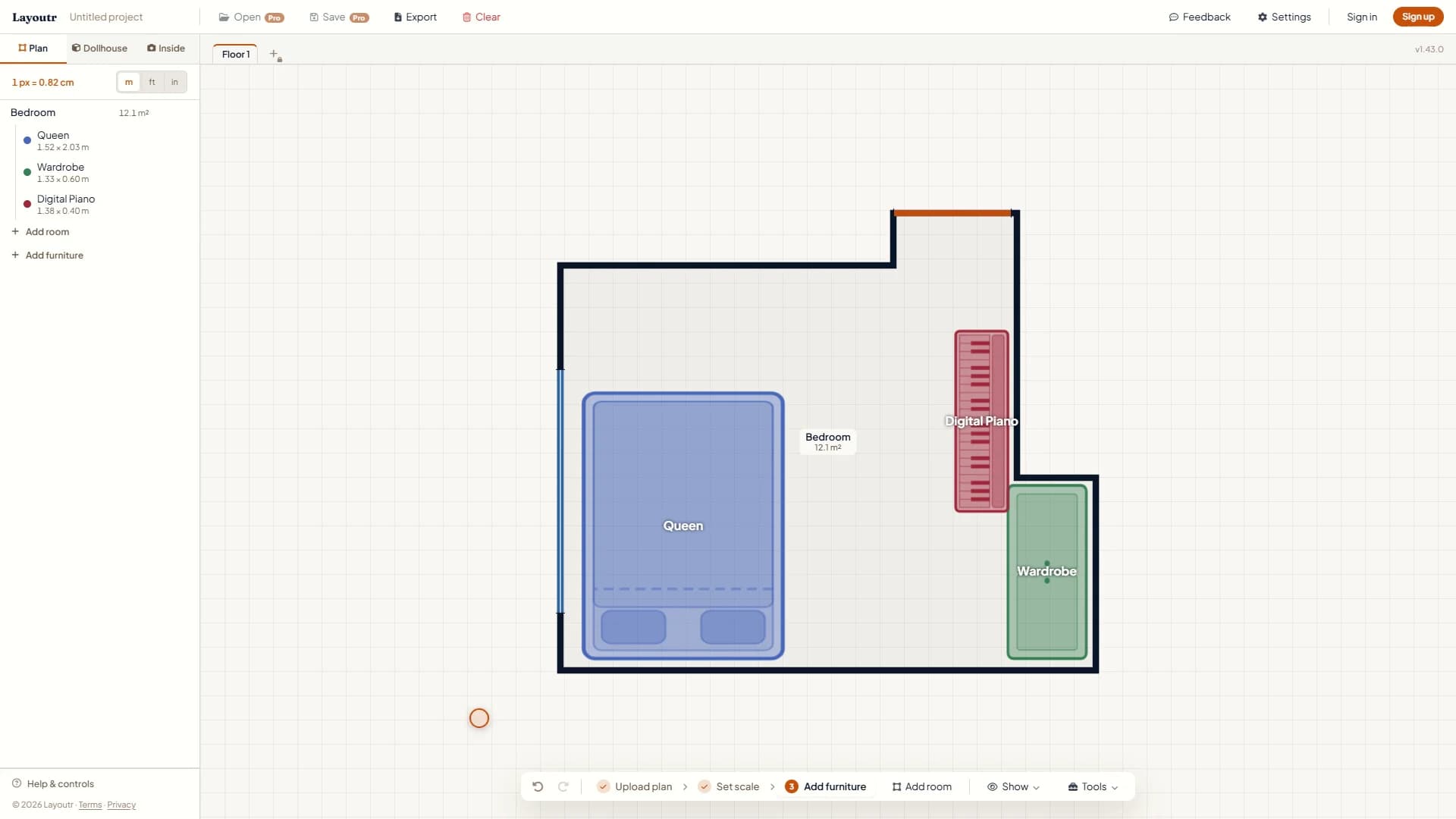Viewport: 1456px width, 819px height.
Task: Switch to Plan view tab
Action: [x=33, y=48]
